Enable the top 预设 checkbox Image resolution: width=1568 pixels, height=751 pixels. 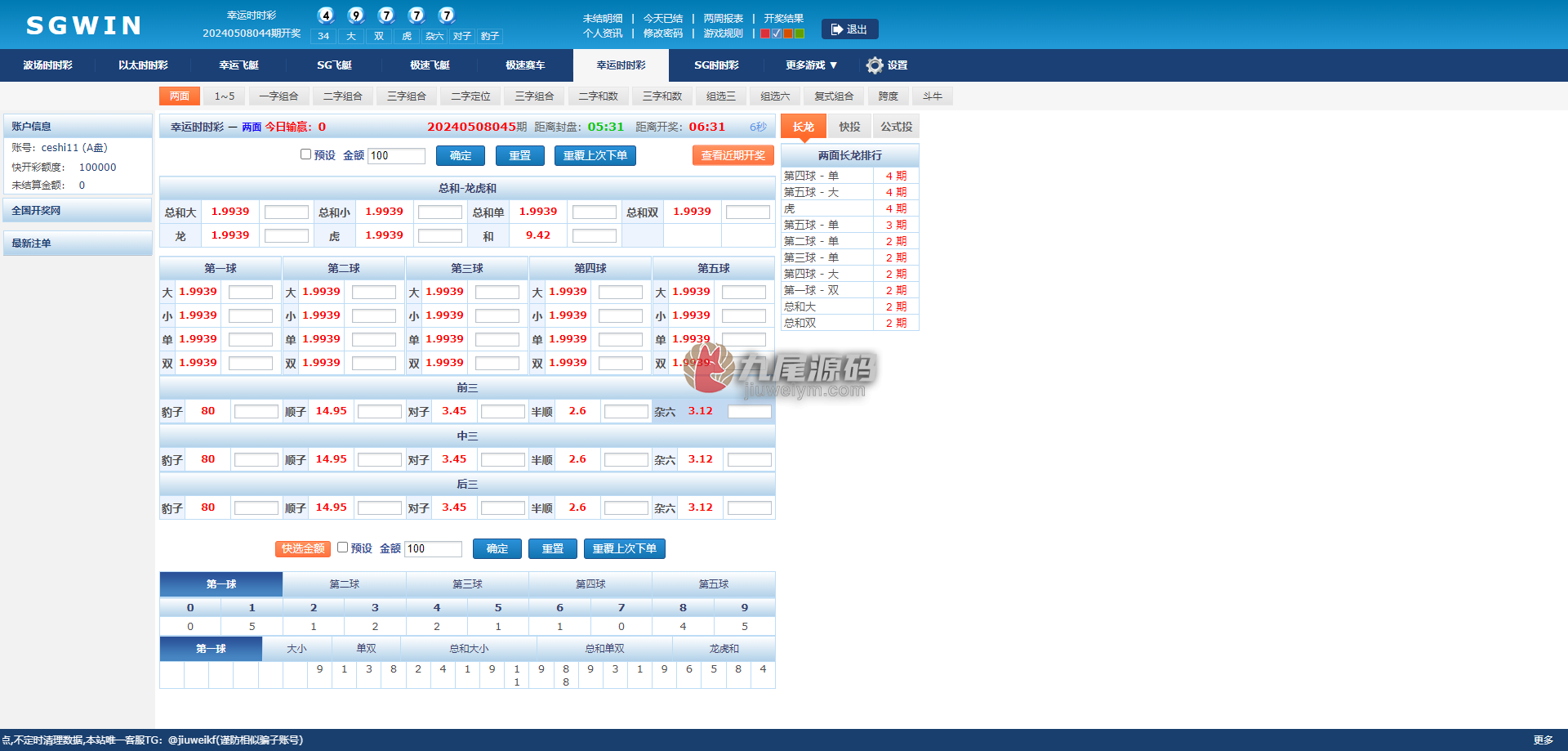[x=305, y=154]
